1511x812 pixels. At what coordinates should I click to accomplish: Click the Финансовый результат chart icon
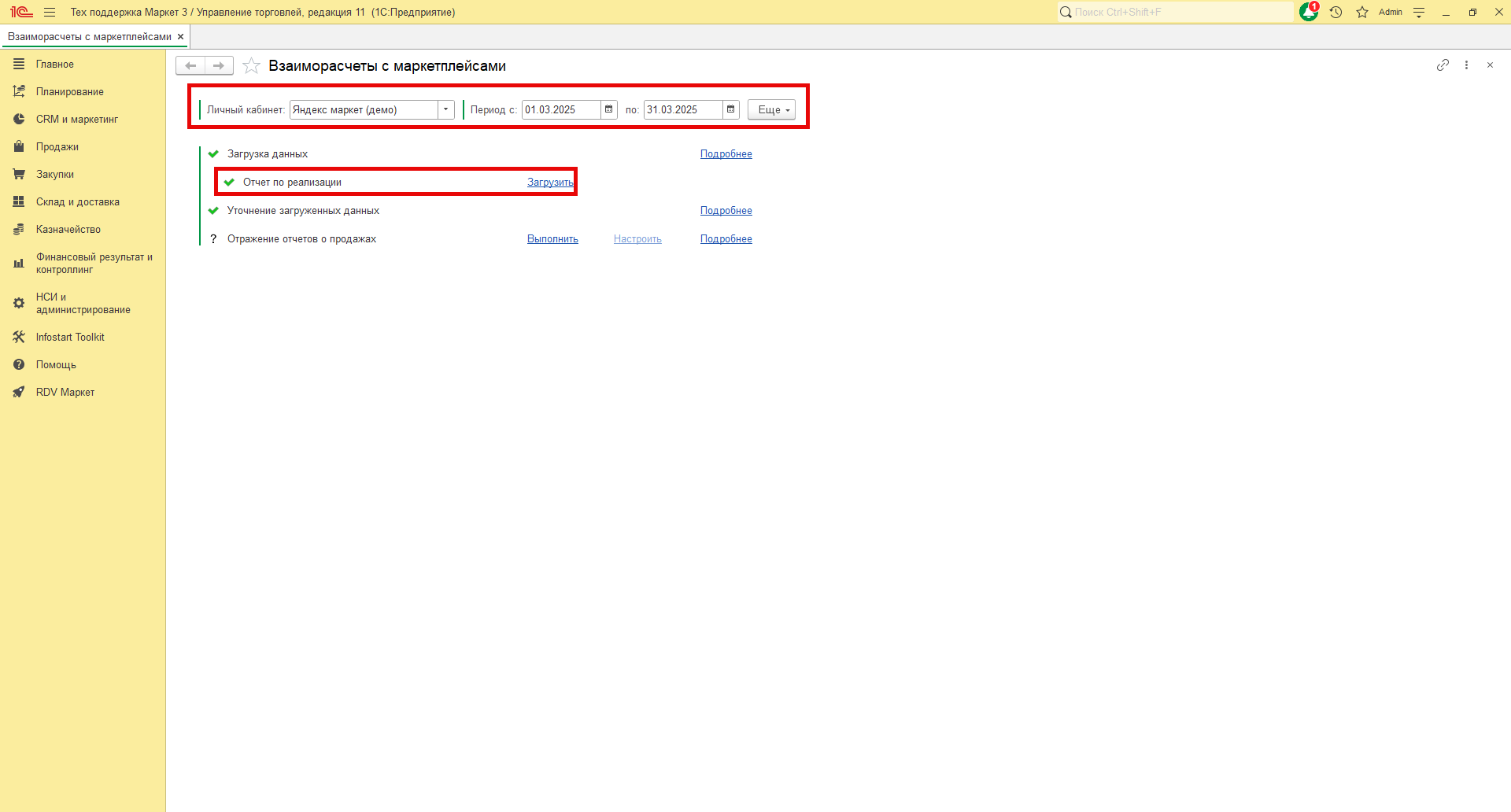point(19,263)
